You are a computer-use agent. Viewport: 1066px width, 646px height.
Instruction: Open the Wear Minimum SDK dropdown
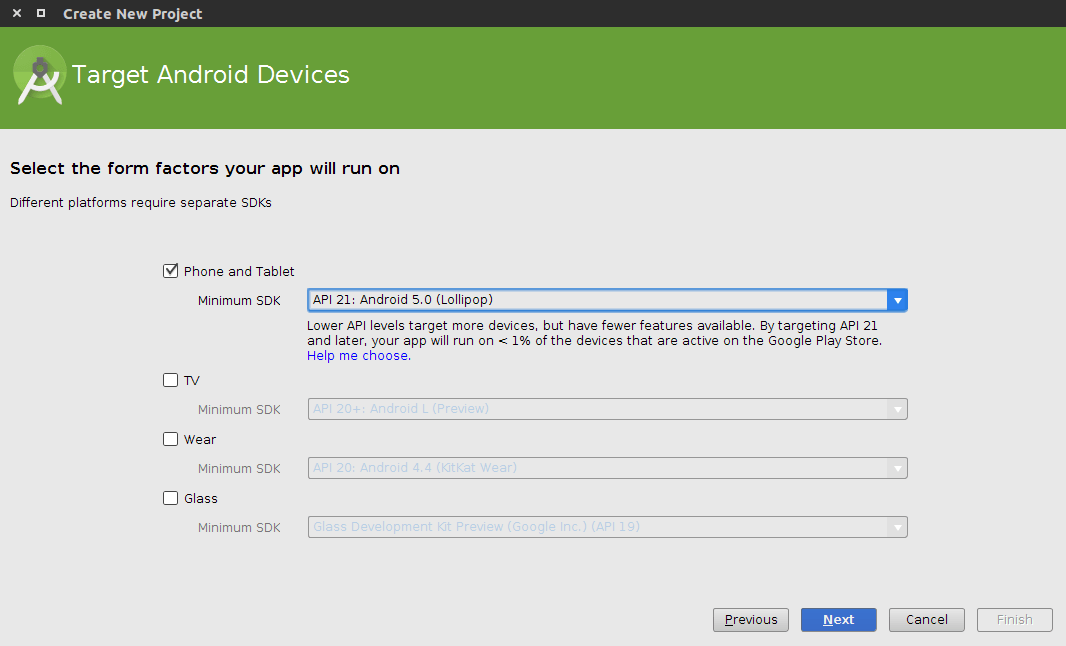click(x=608, y=468)
